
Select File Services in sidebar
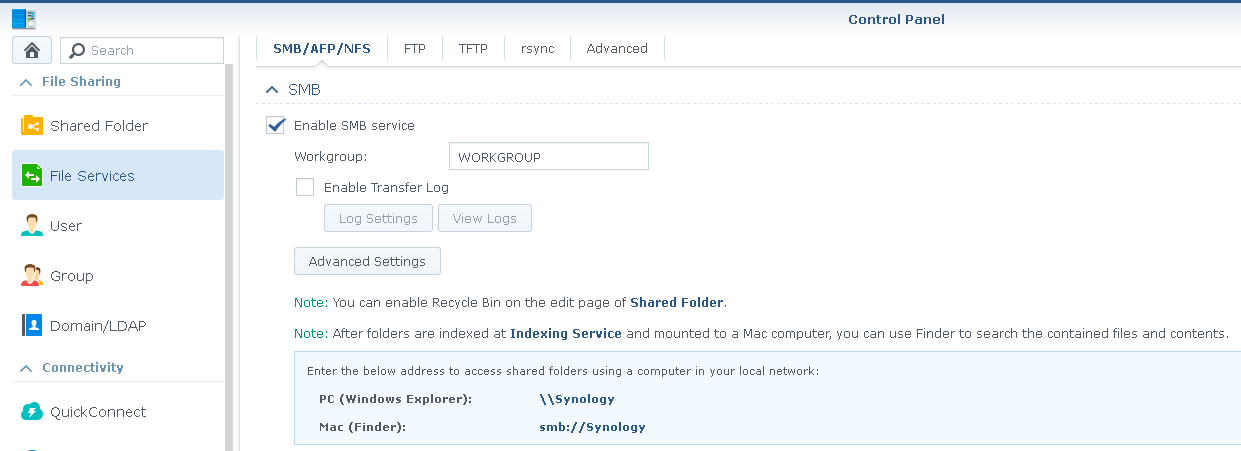[x=118, y=175]
